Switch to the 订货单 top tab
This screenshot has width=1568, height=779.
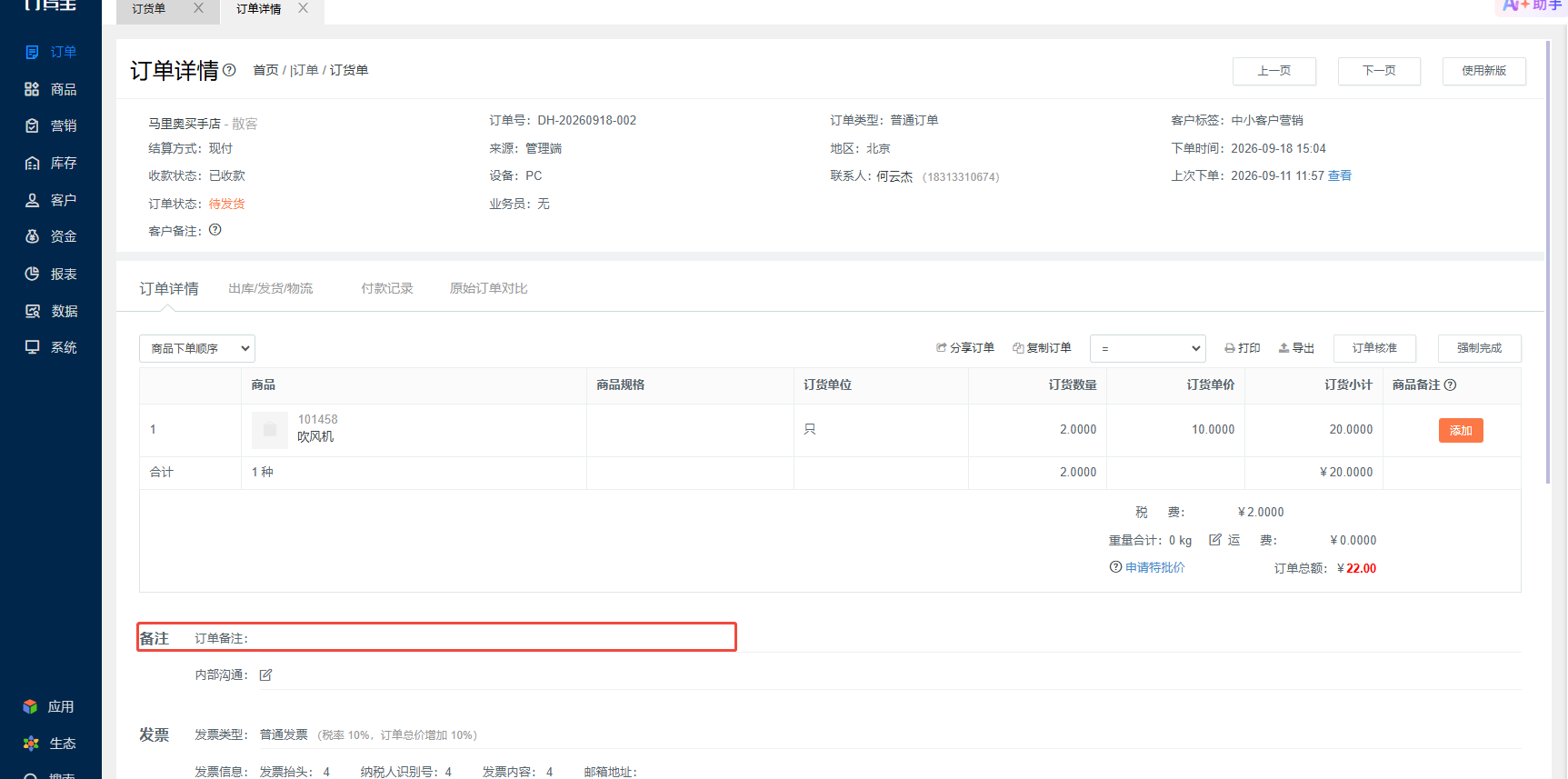[149, 9]
